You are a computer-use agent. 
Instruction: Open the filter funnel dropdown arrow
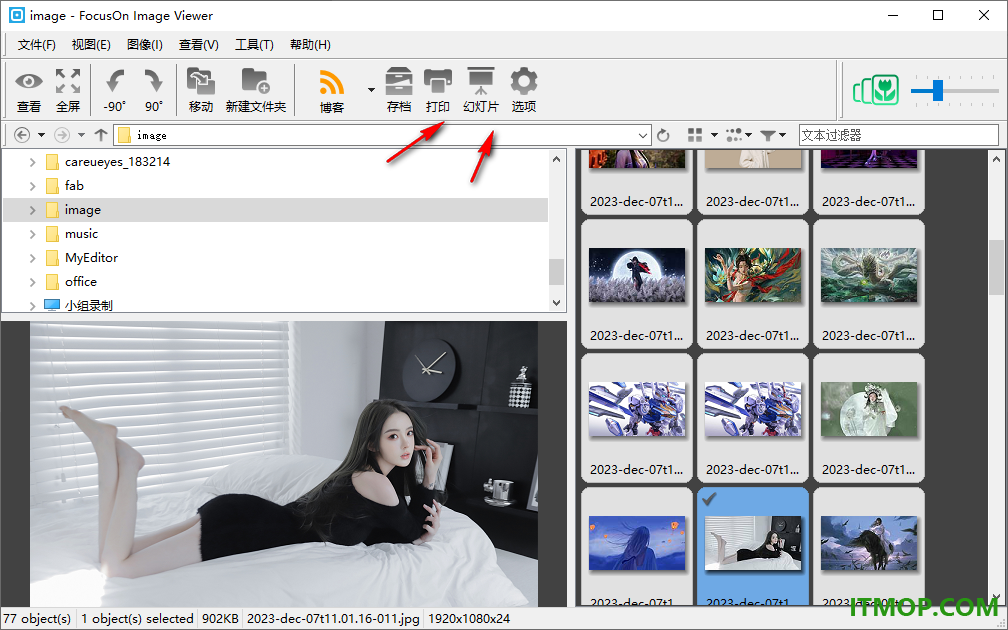[782, 135]
